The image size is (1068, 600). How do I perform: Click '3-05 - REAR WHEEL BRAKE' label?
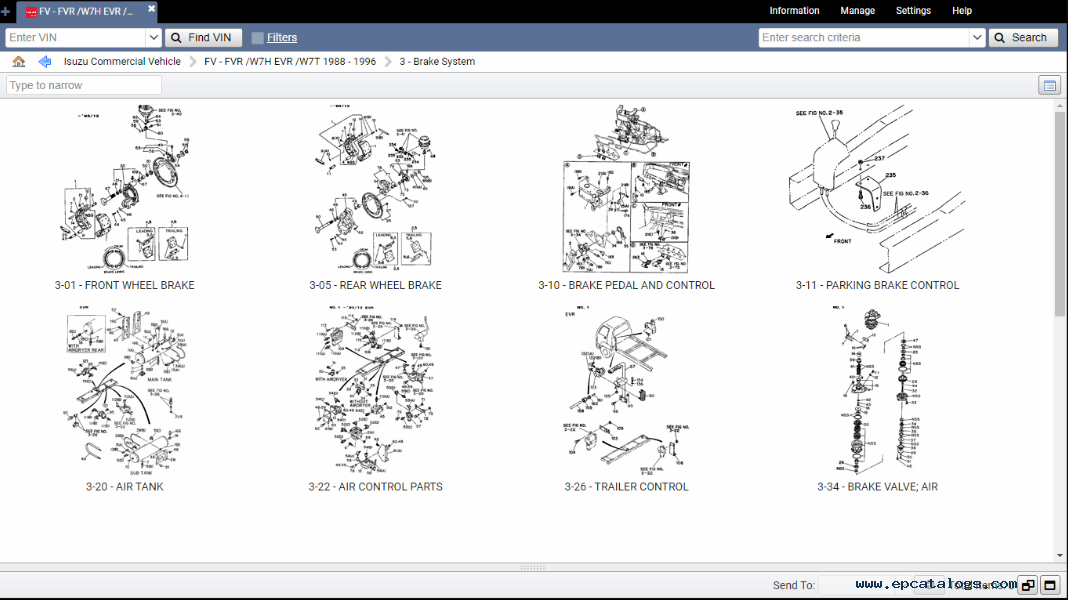tap(375, 285)
